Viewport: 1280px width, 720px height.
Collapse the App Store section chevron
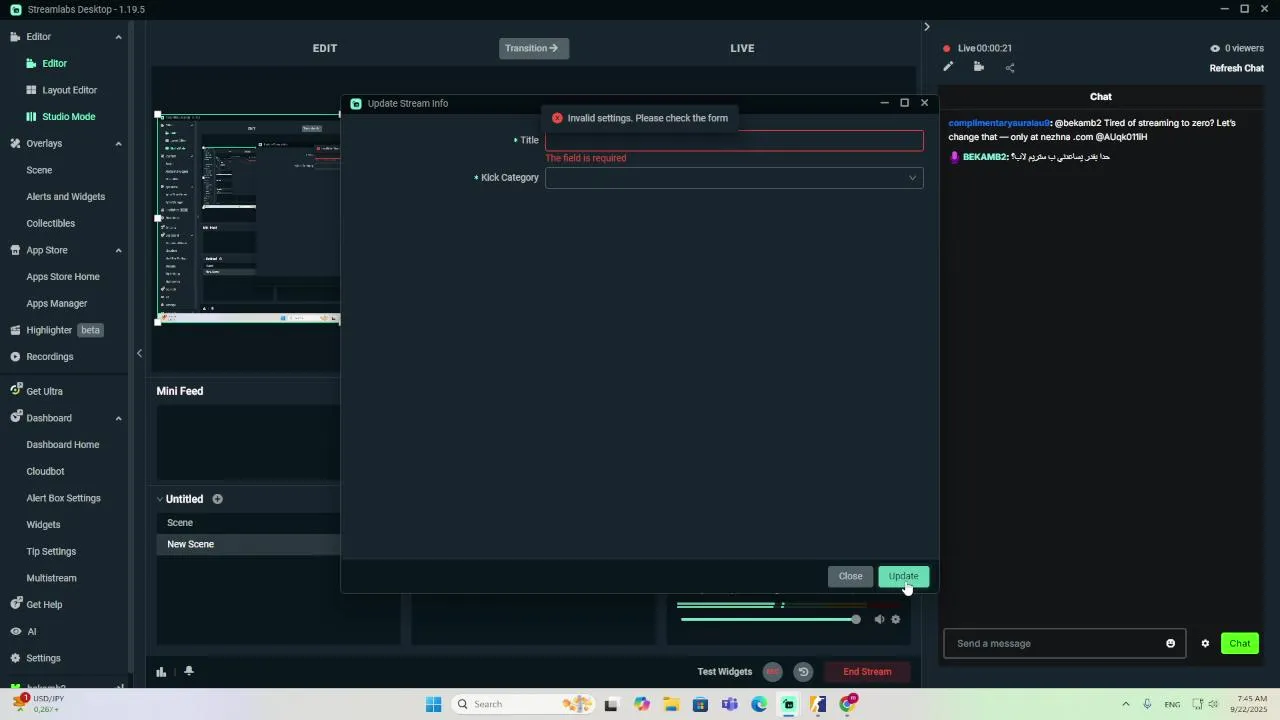[118, 250]
